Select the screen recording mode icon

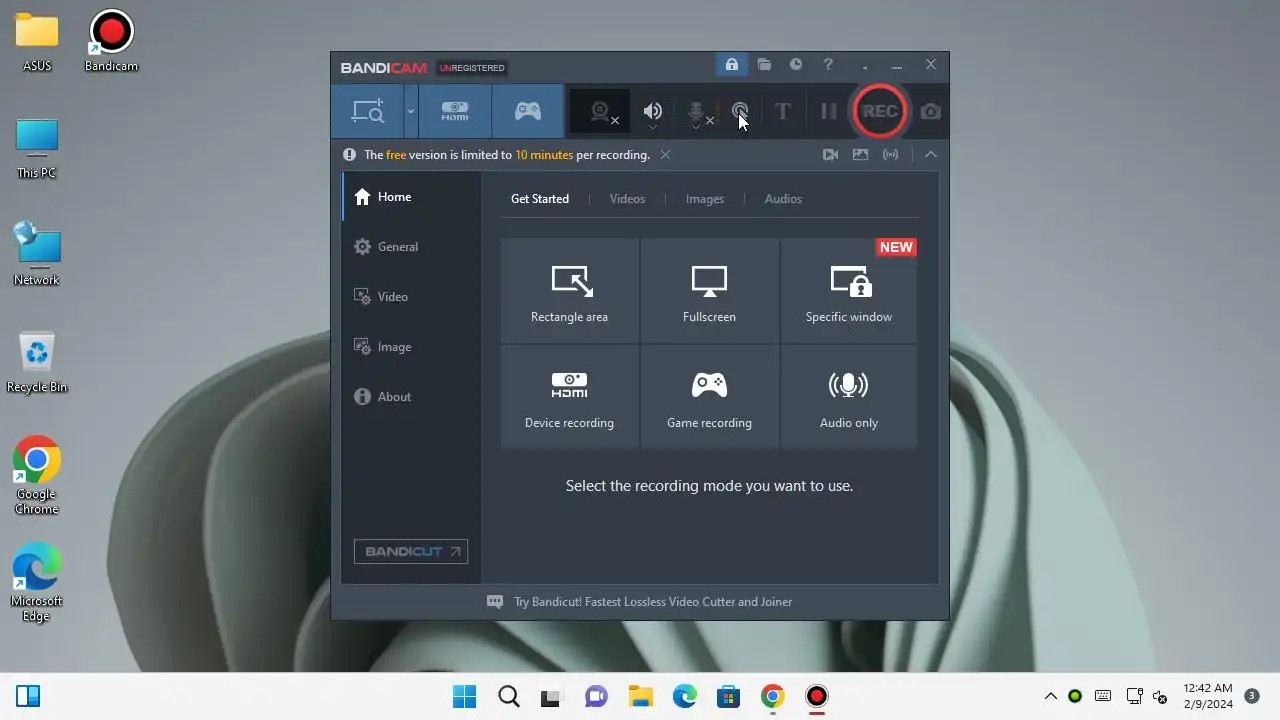coord(367,111)
